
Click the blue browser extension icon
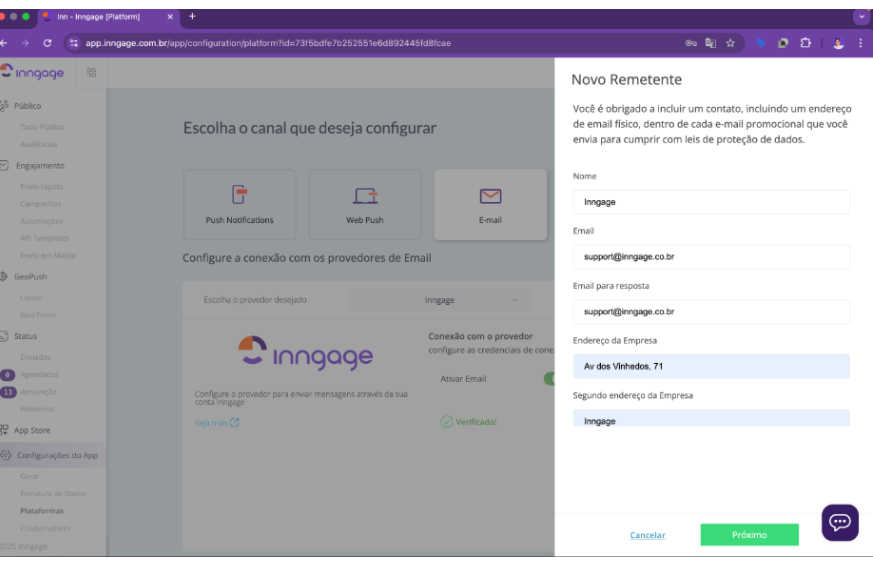[x=761, y=43]
